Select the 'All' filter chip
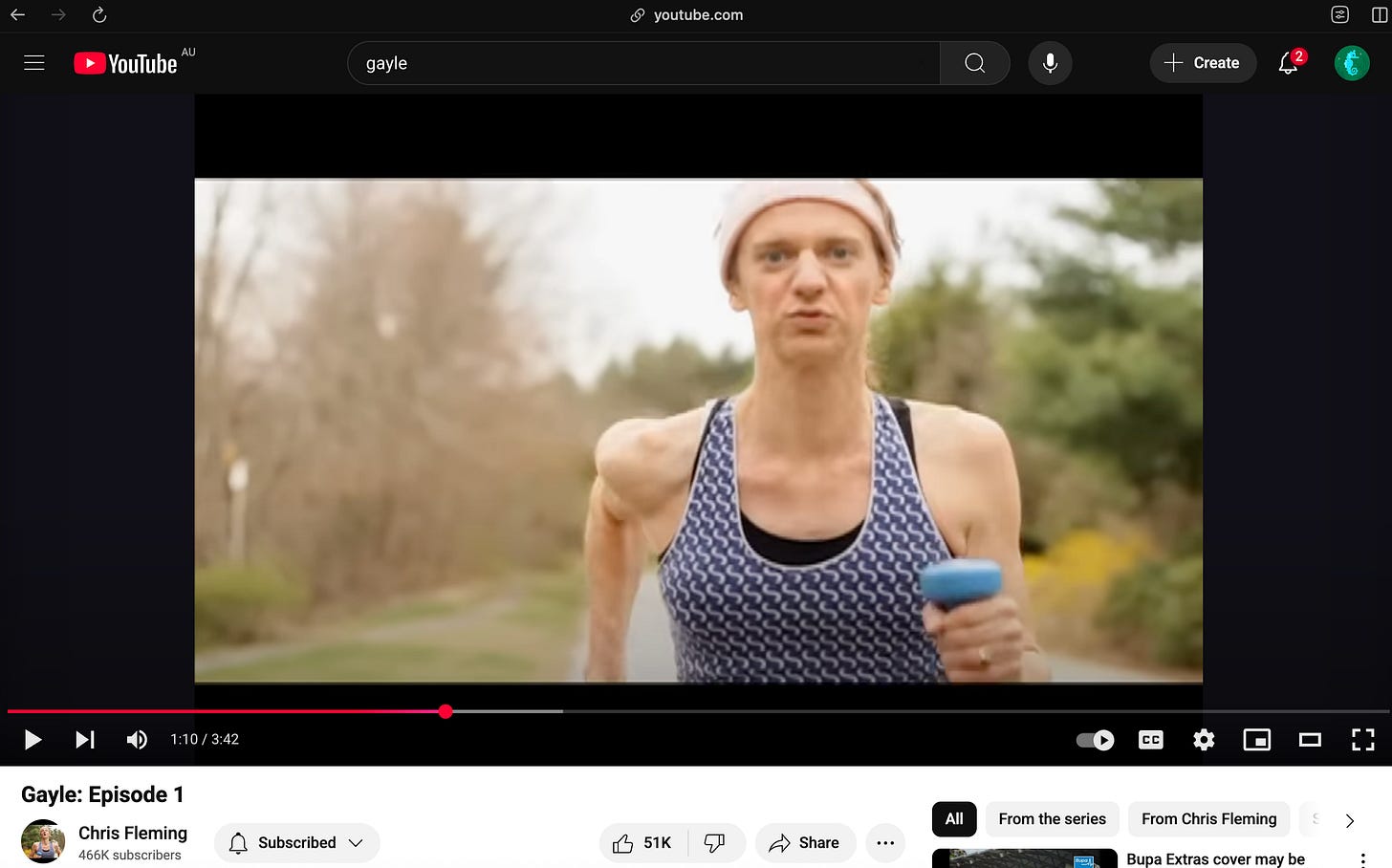The image size is (1392, 868). point(954,819)
